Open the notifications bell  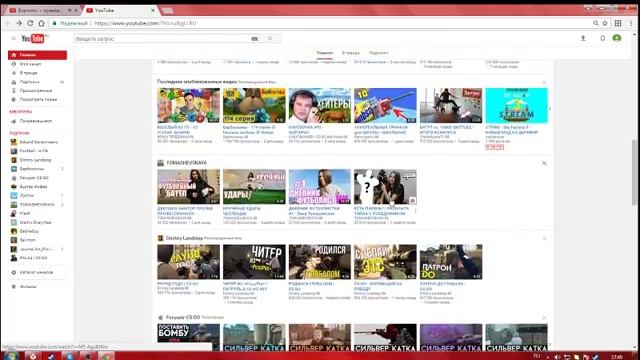[602, 38]
